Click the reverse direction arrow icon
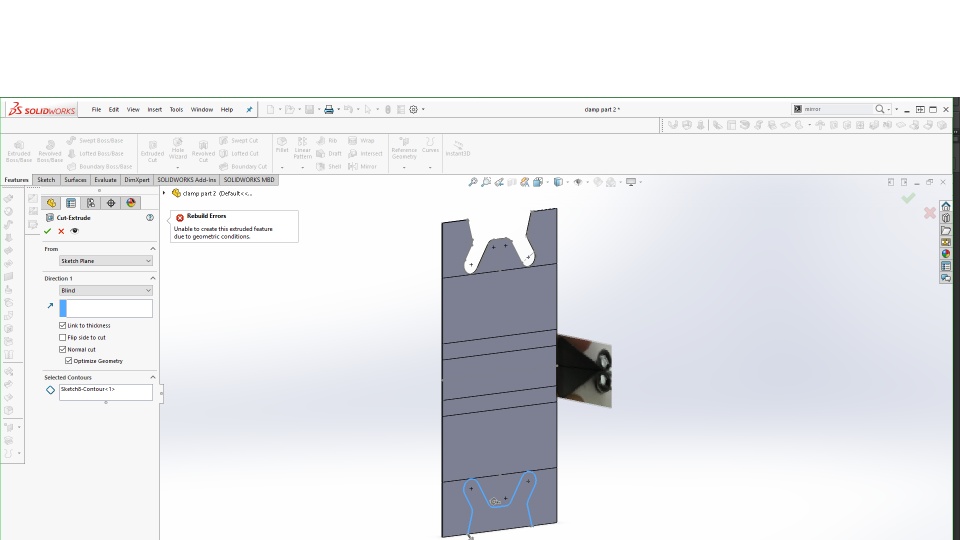The image size is (960, 540). (x=50, y=306)
